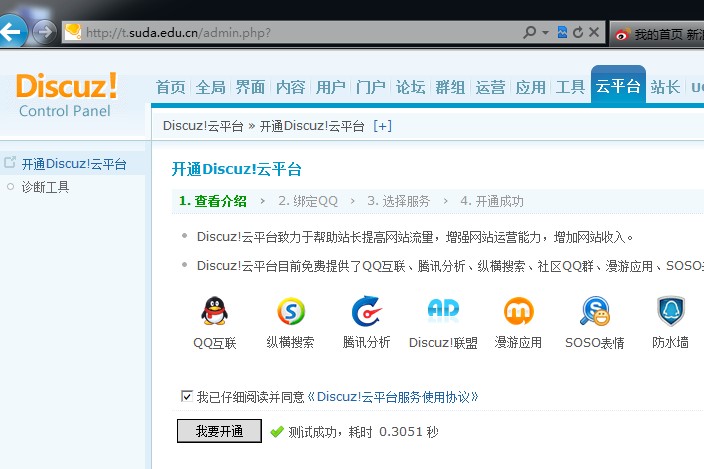704x469 pixels.
Task: Click the Discuz! Control Panel logo
Action: click(x=66, y=95)
